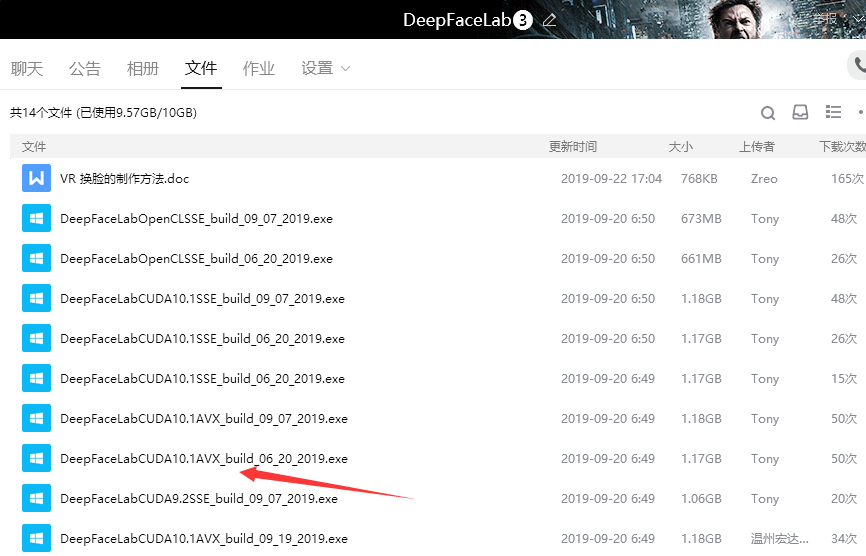Viewport: 866px width, 556px height.
Task: Sort by the 大小 column header
Action: coord(680,147)
